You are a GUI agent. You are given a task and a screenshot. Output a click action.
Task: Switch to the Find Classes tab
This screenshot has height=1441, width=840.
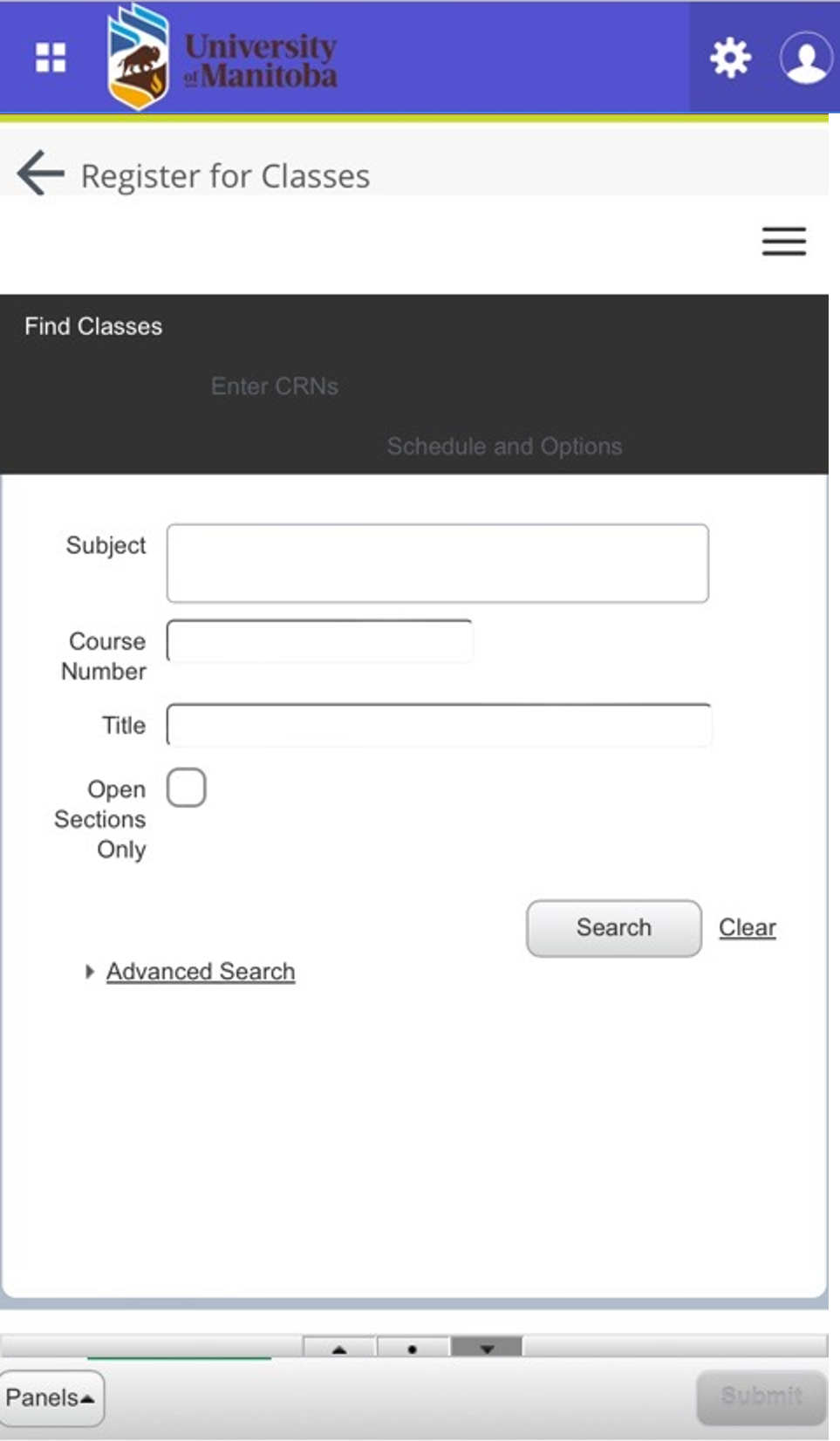pyautogui.click(x=93, y=326)
